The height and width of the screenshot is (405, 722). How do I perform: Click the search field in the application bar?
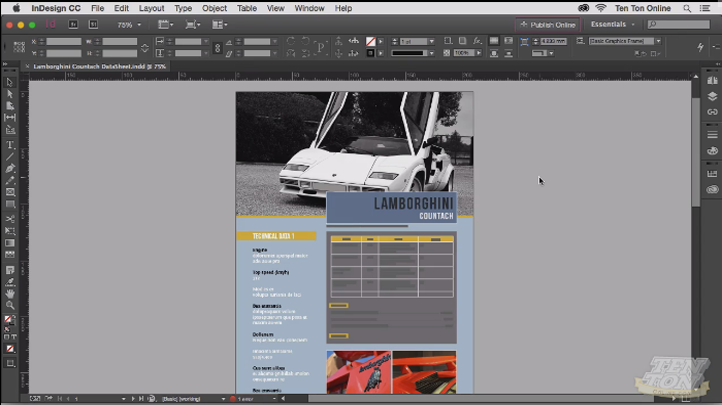pyautogui.click(x=679, y=24)
